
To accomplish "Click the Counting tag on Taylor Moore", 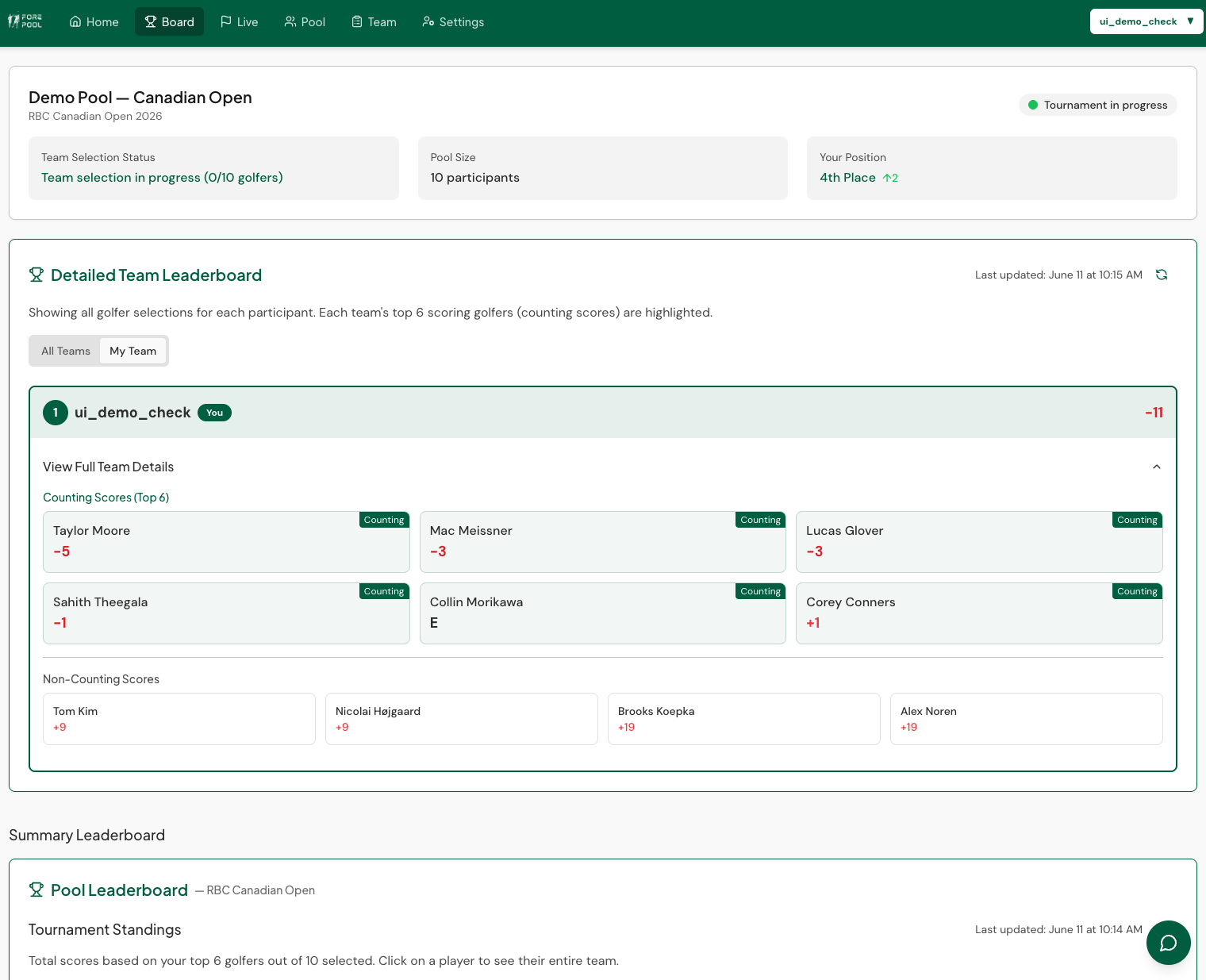I will (x=384, y=520).
